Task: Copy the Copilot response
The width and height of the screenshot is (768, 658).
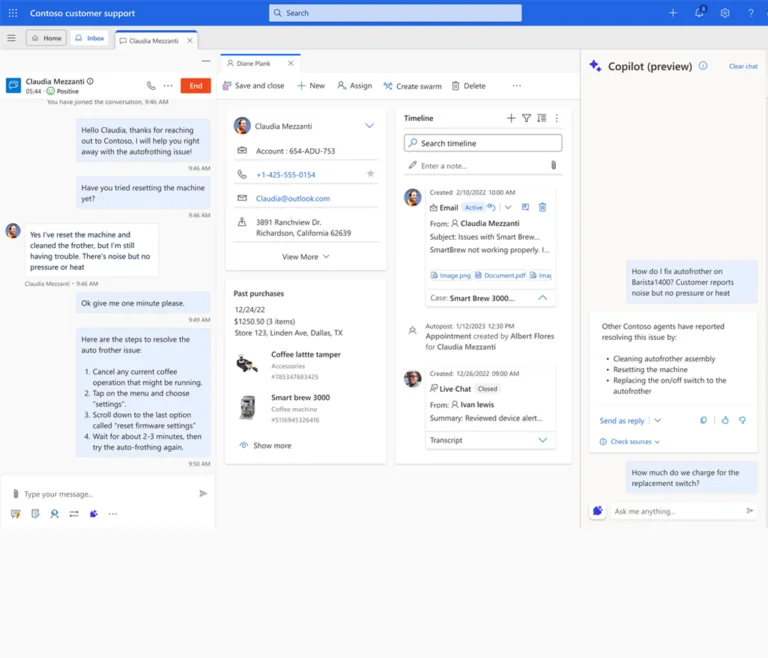Action: pos(703,420)
